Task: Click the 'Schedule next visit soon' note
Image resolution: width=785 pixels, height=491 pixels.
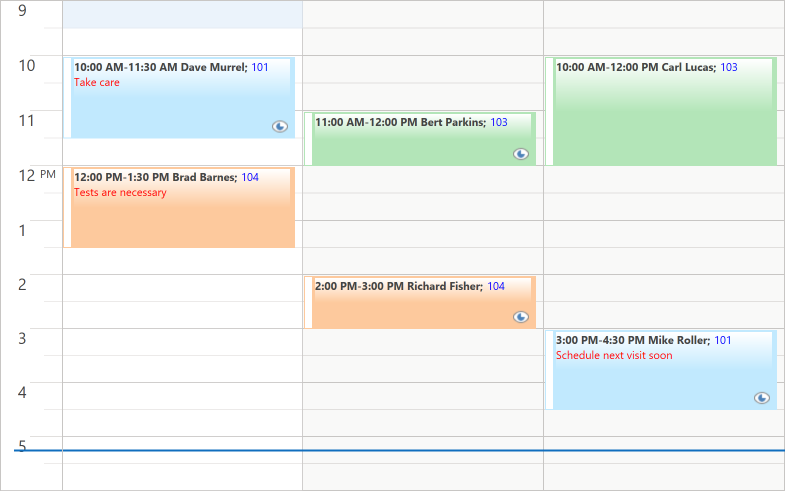Action: click(614, 355)
